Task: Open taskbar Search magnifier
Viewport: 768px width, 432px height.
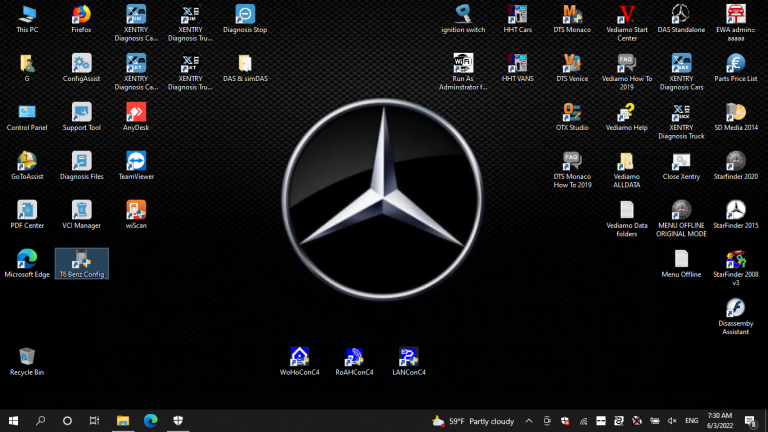Action: coord(40,421)
